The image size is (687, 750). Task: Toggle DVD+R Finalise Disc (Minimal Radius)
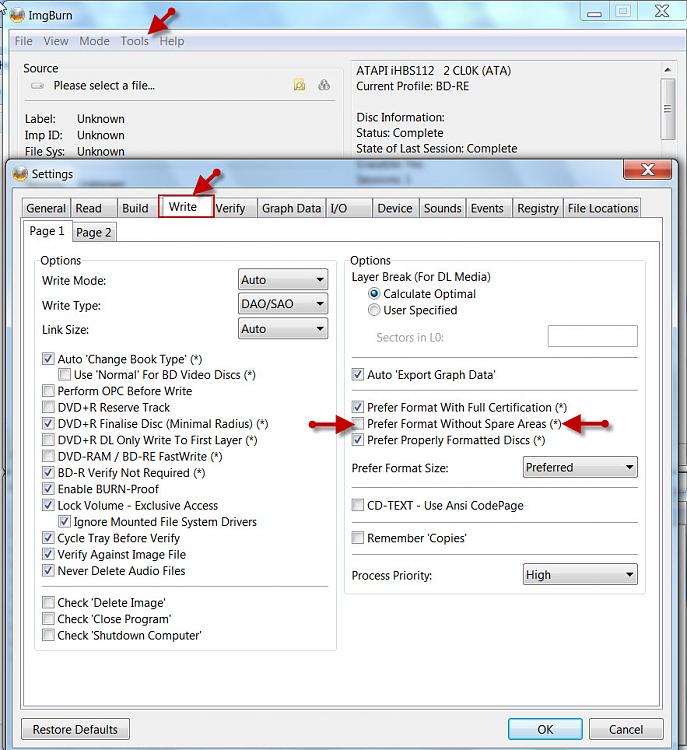(x=48, y=423)
